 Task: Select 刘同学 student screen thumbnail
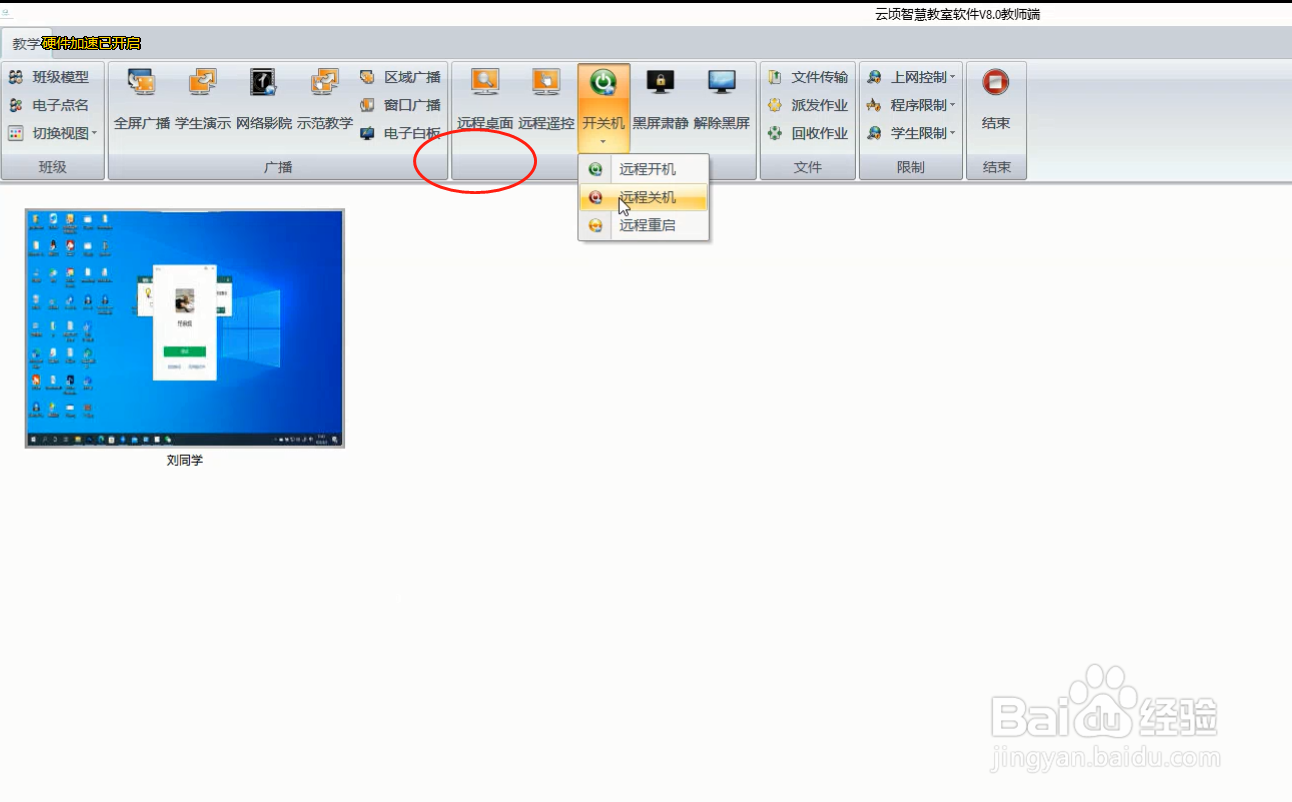(185, 328)
